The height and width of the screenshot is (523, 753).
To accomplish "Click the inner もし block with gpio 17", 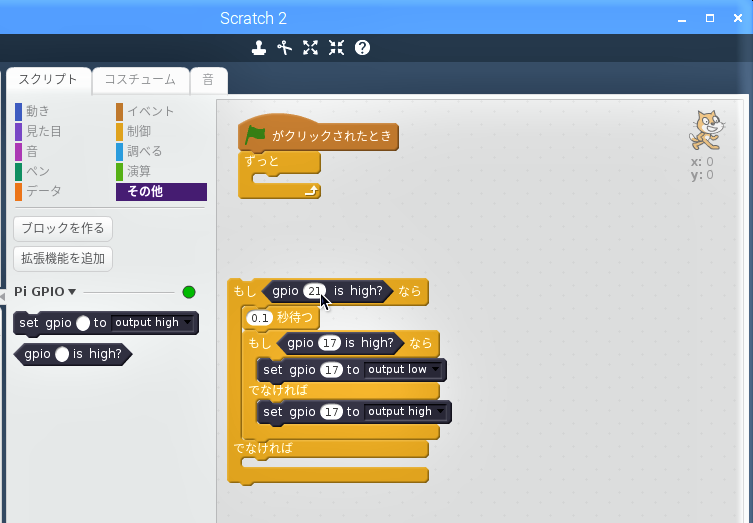I will point(260,343).
